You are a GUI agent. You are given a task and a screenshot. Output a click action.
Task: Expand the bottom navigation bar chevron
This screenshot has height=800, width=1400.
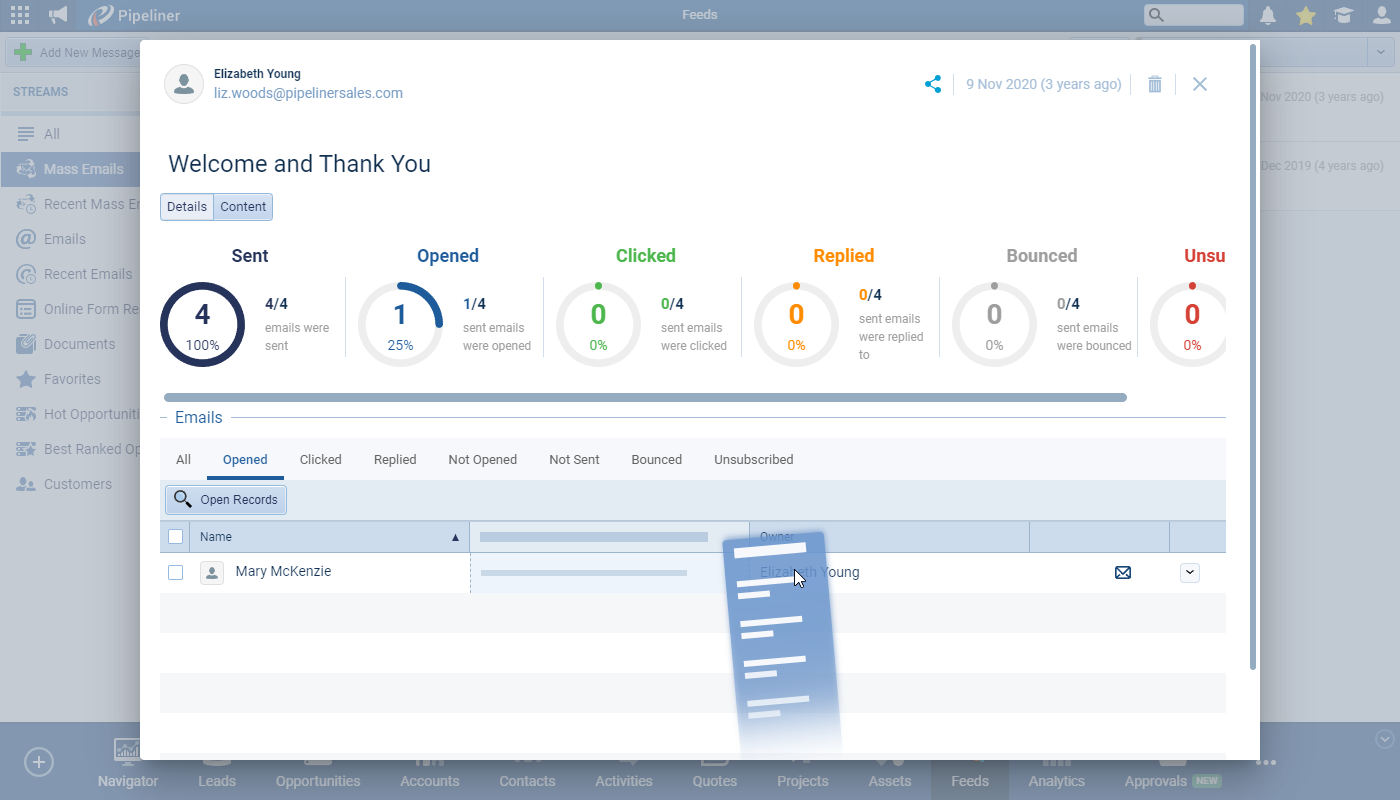pyautogui.click(x=1384, y=739)
